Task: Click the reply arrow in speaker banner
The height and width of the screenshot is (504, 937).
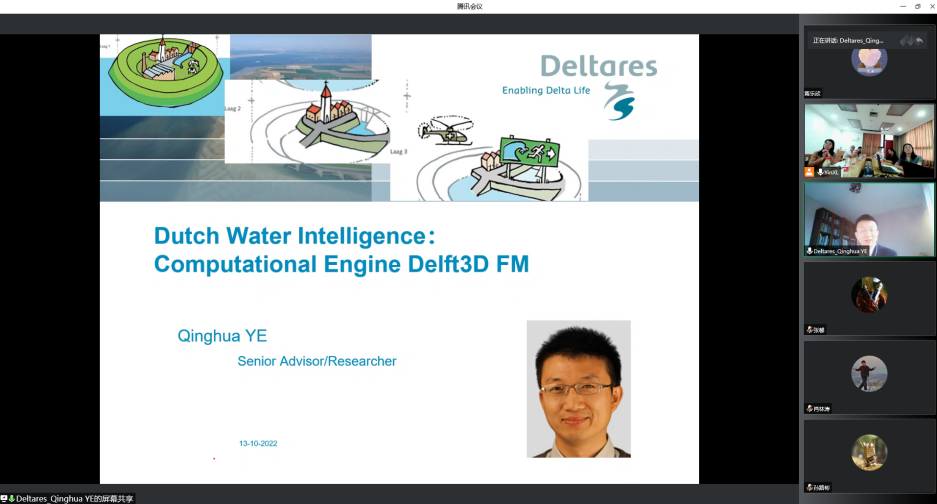Action: tap(919, 41)
